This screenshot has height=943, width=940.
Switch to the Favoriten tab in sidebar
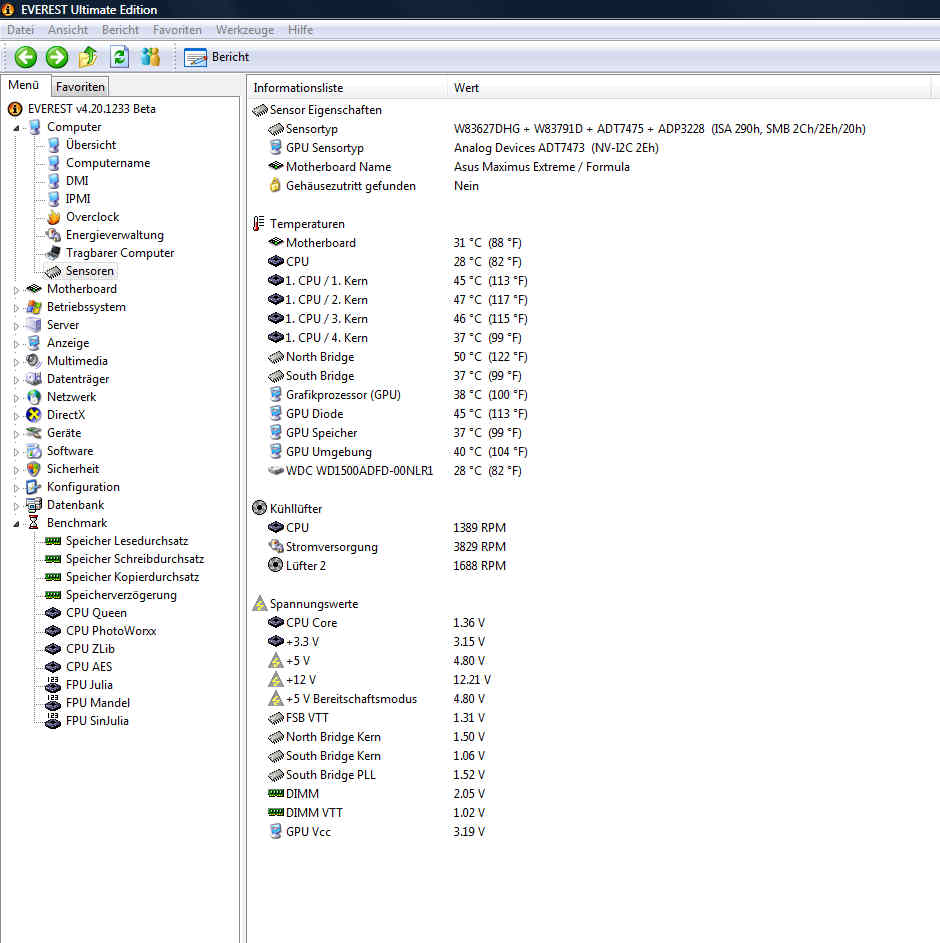(80, 87)
